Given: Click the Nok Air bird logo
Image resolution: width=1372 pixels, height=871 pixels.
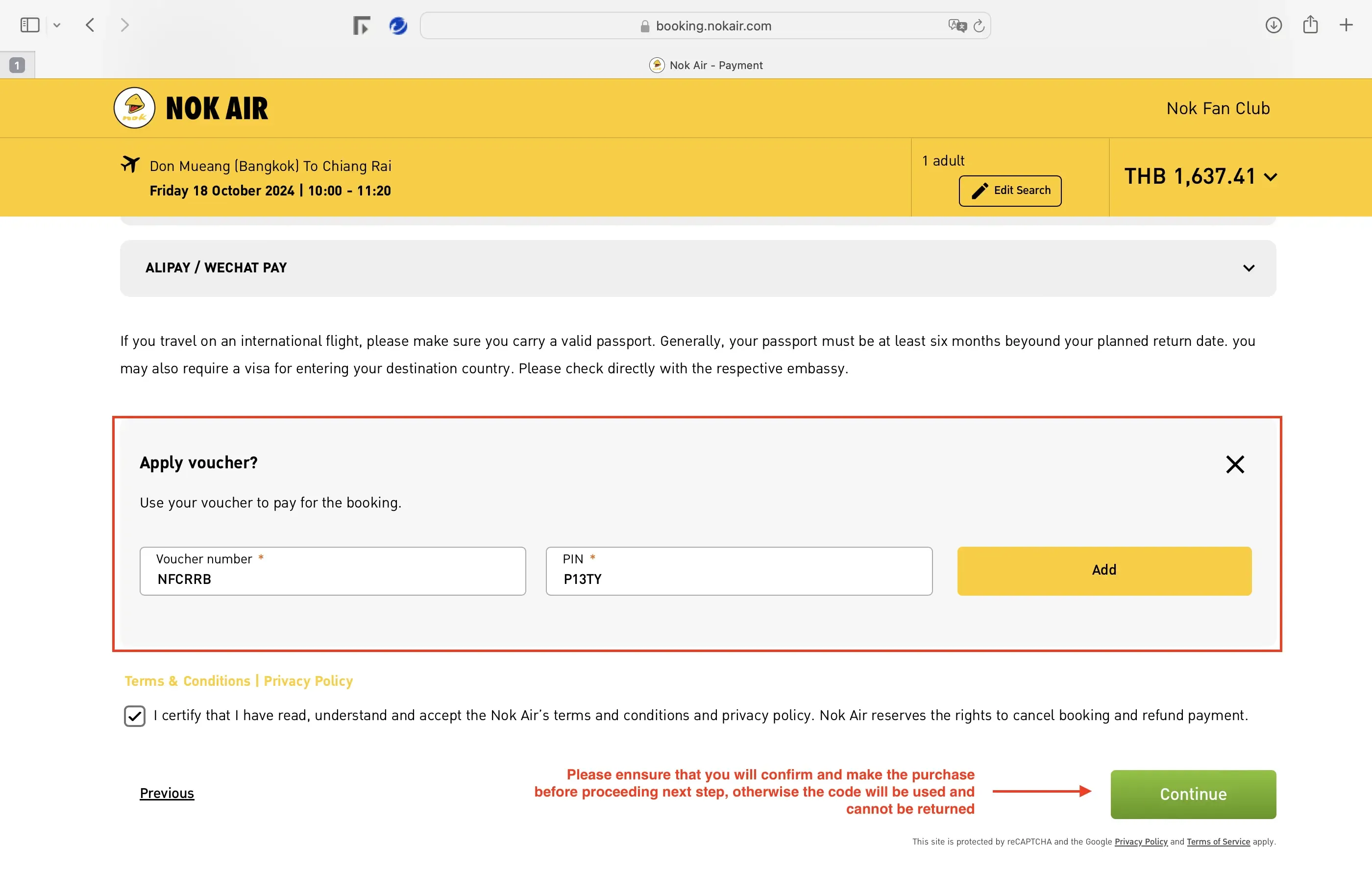Looking at the screenshot, I should [x=134, y=108].
